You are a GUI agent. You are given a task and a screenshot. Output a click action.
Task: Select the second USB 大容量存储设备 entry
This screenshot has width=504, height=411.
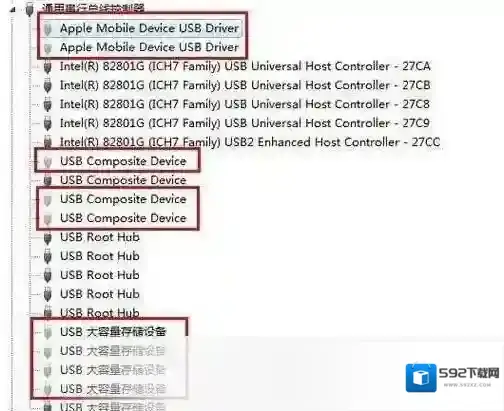113,351
